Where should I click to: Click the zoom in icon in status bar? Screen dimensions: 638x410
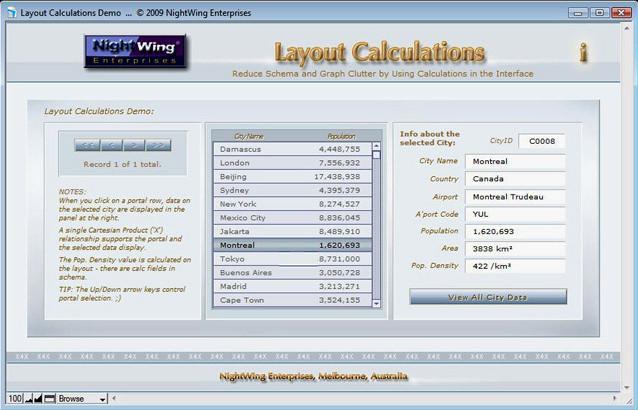38,399
